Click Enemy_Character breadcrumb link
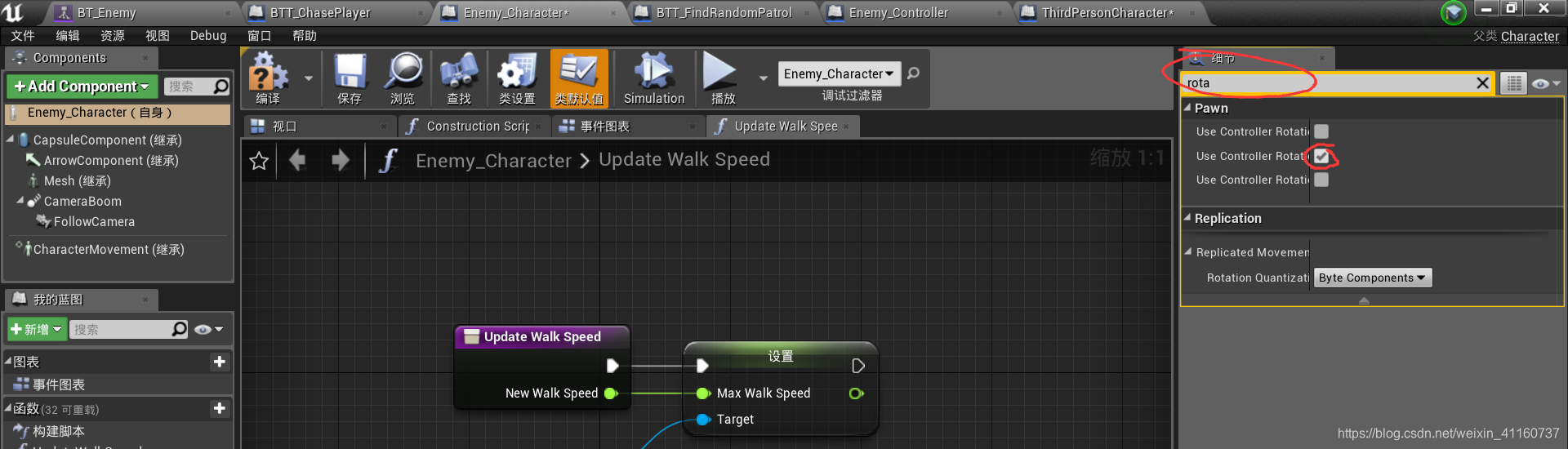1568x449 pixels. coord(493,161)
